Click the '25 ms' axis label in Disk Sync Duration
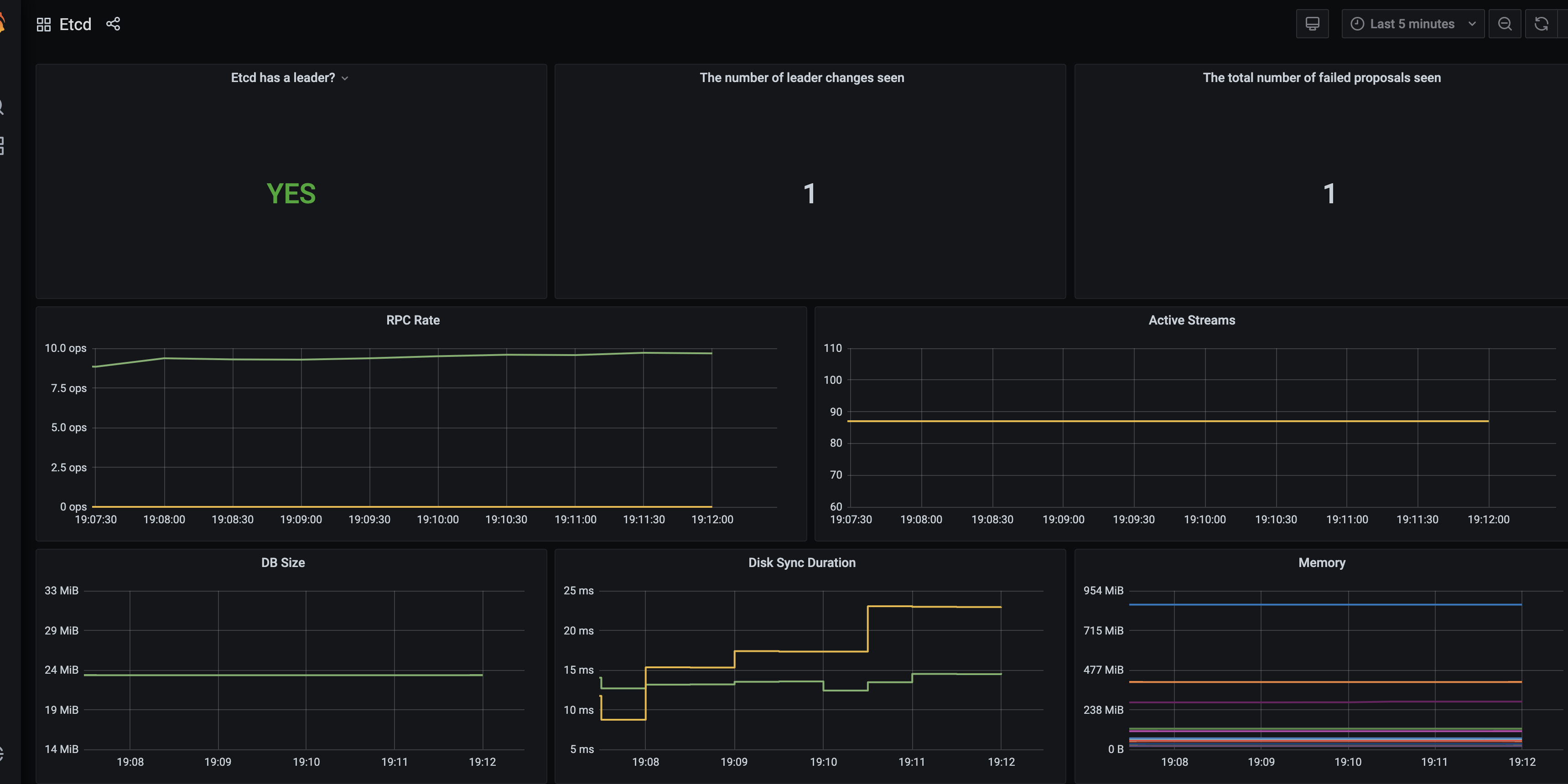Image resolution: width=1568 pixels, height=784 pixels. (x=578, y=591)
